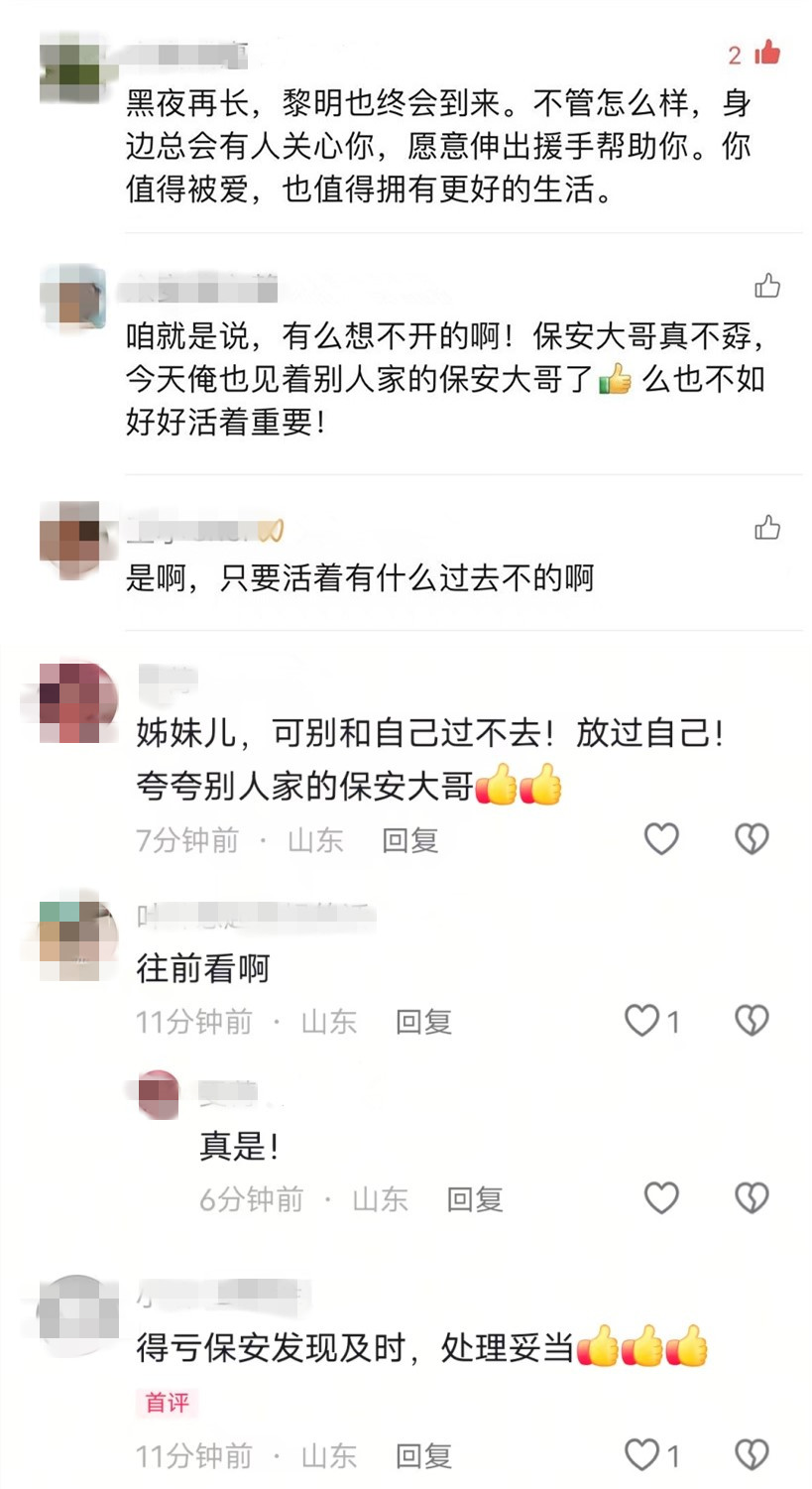The image size is (812, 1489).
Task: Tap broken heart on 得亏保安发现及时 comment
Action: tap(752, 1455)
